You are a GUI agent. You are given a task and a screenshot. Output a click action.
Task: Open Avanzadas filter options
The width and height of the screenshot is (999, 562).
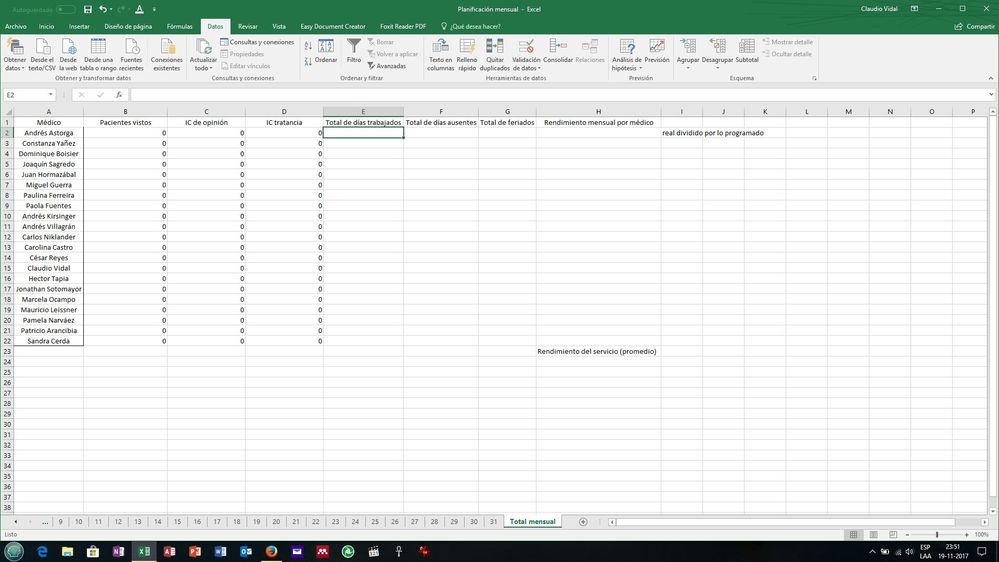(x=386, y=66)
